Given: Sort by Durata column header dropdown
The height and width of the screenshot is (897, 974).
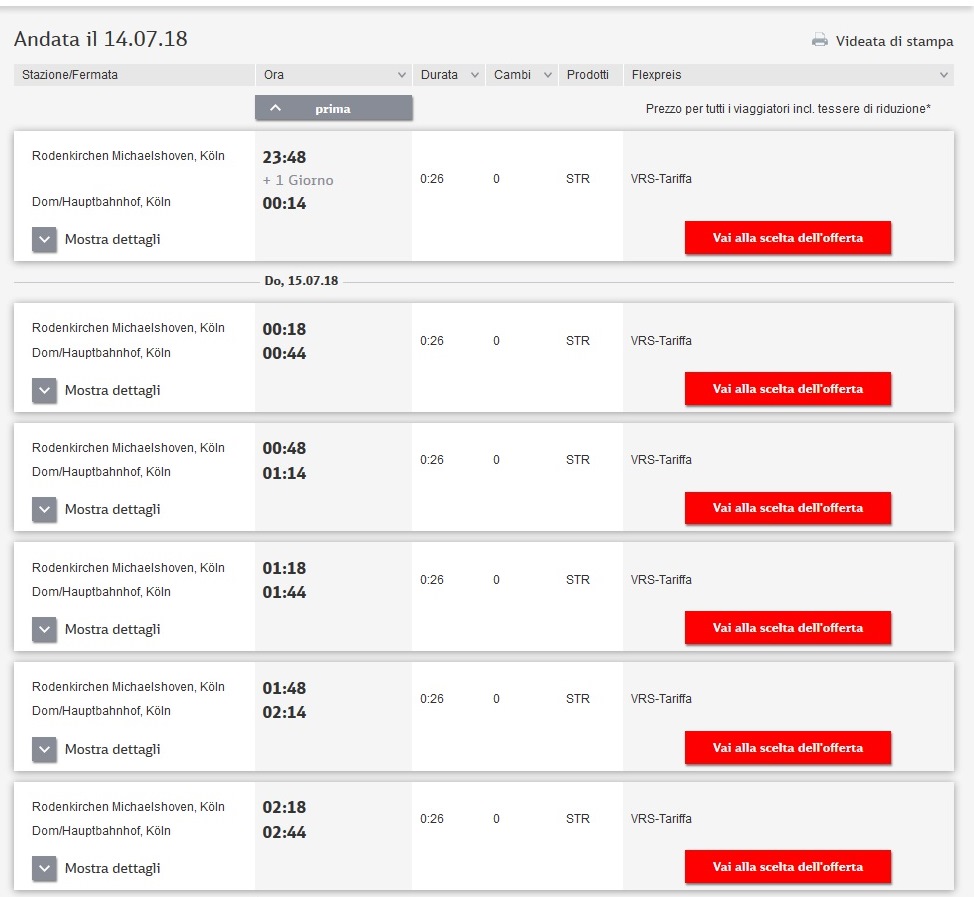Looking at the screenshot, I should (448, 75).
